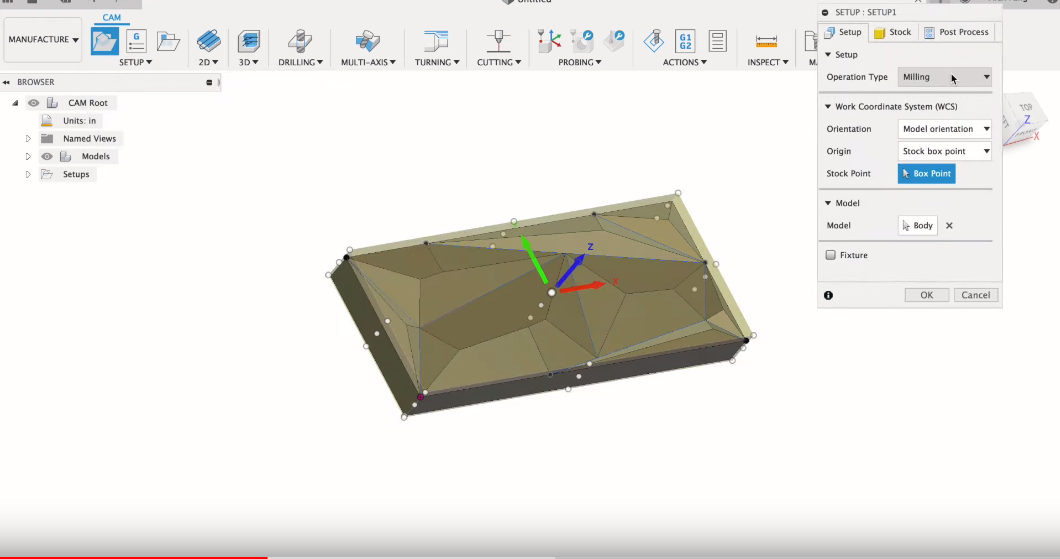Expand the Named Views tree node
This screenshot has height=559, width=1060.
(28, 139)
